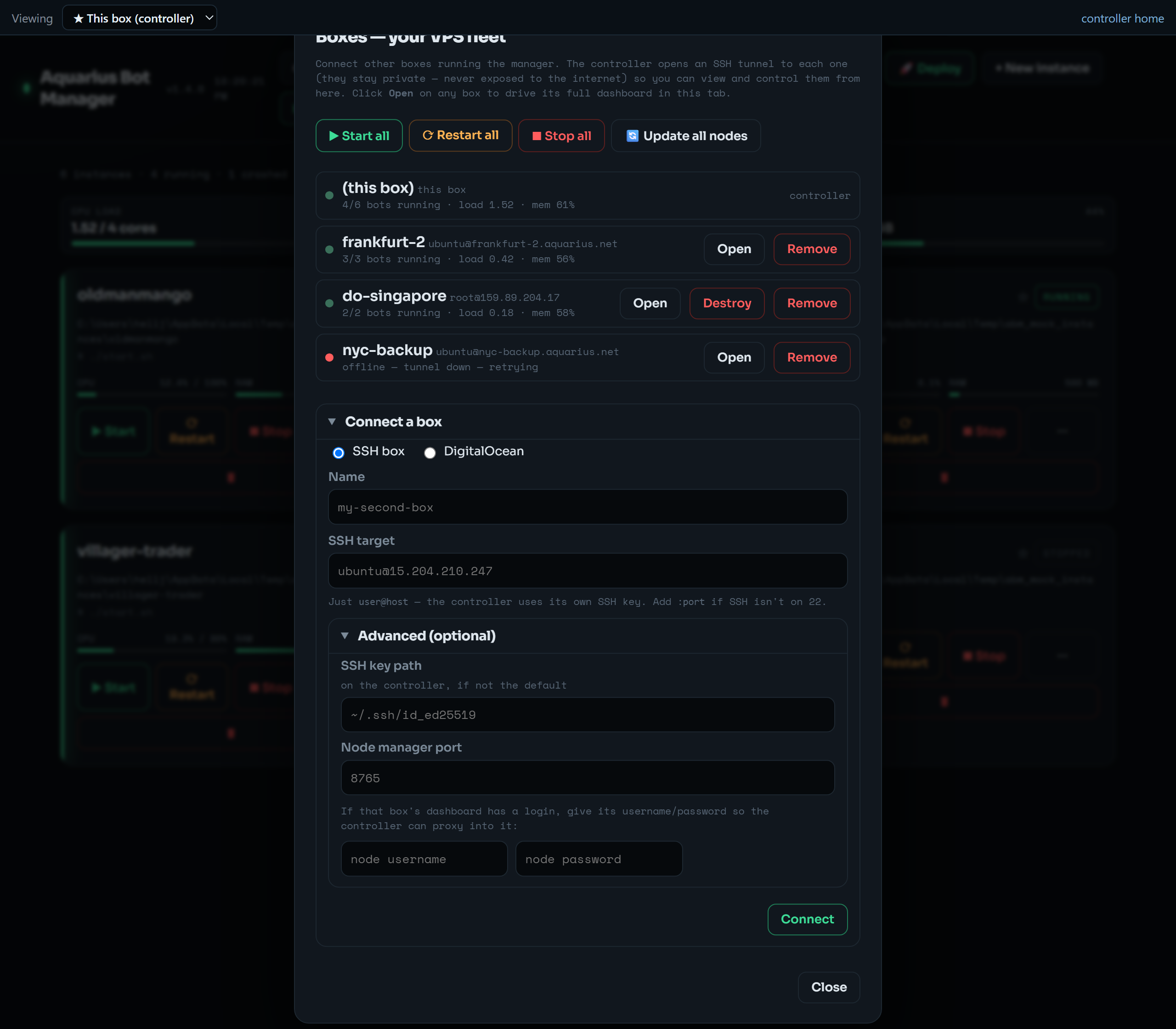Focus the Node manager port field
1176x1029 pixels.
[x=588, y=778]
